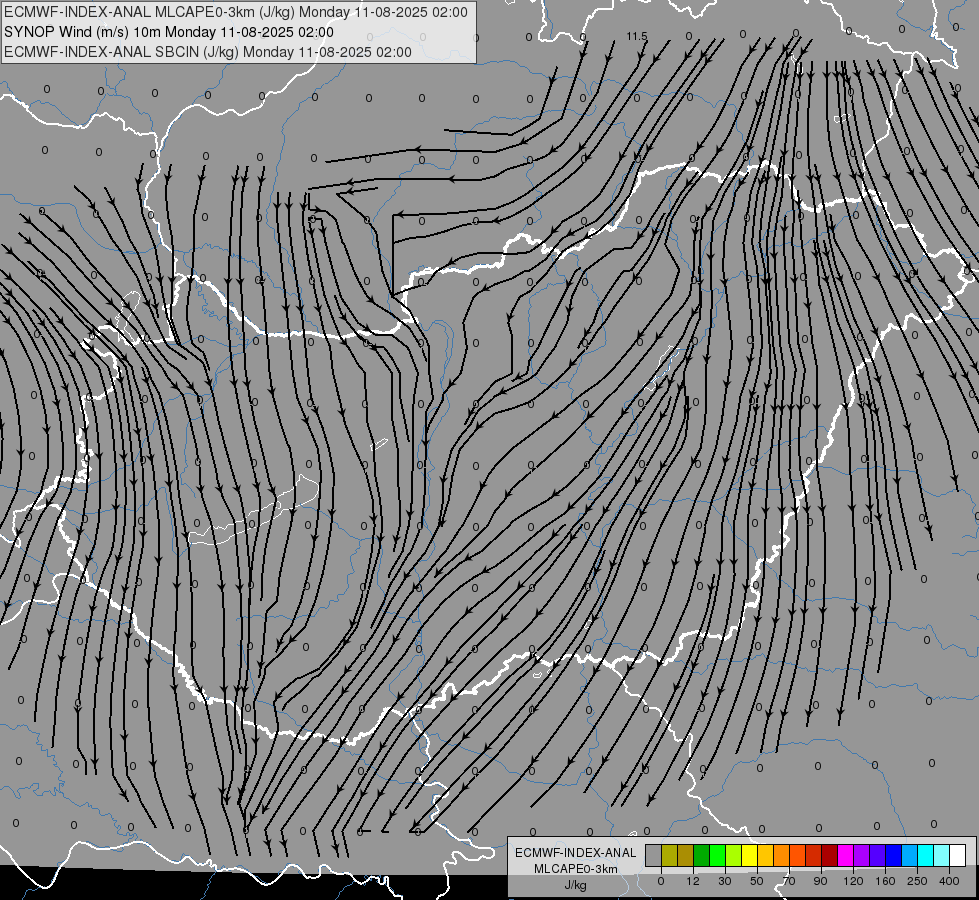Click the '11.5' wind value on the map
Screen dimensions: 979x900
pos(637,37)
